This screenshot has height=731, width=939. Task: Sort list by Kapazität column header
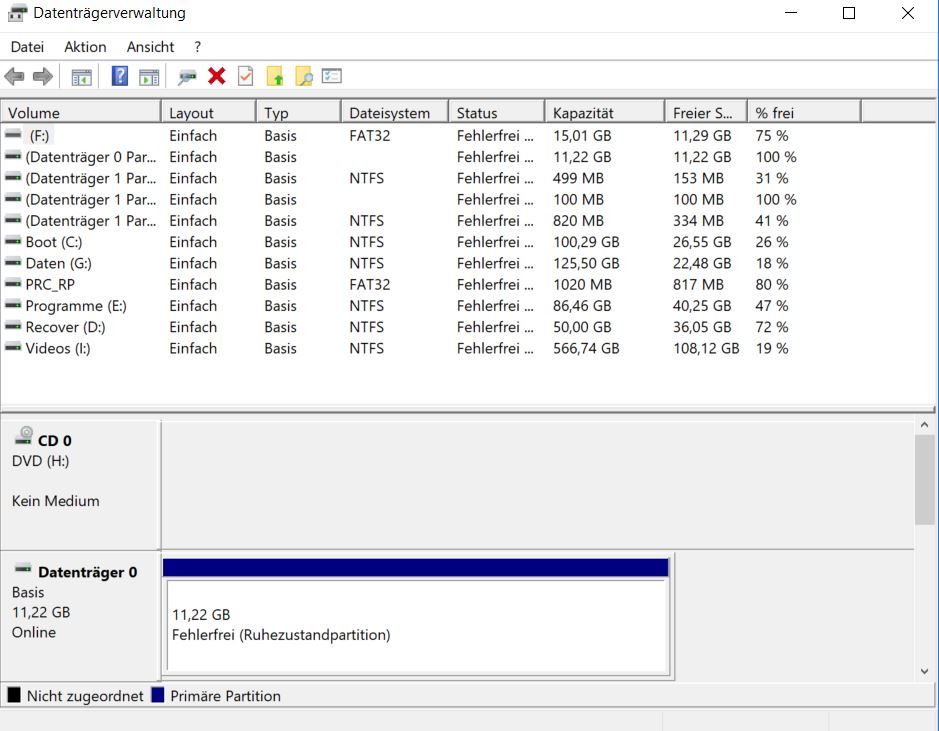click(x=603, y=113)
